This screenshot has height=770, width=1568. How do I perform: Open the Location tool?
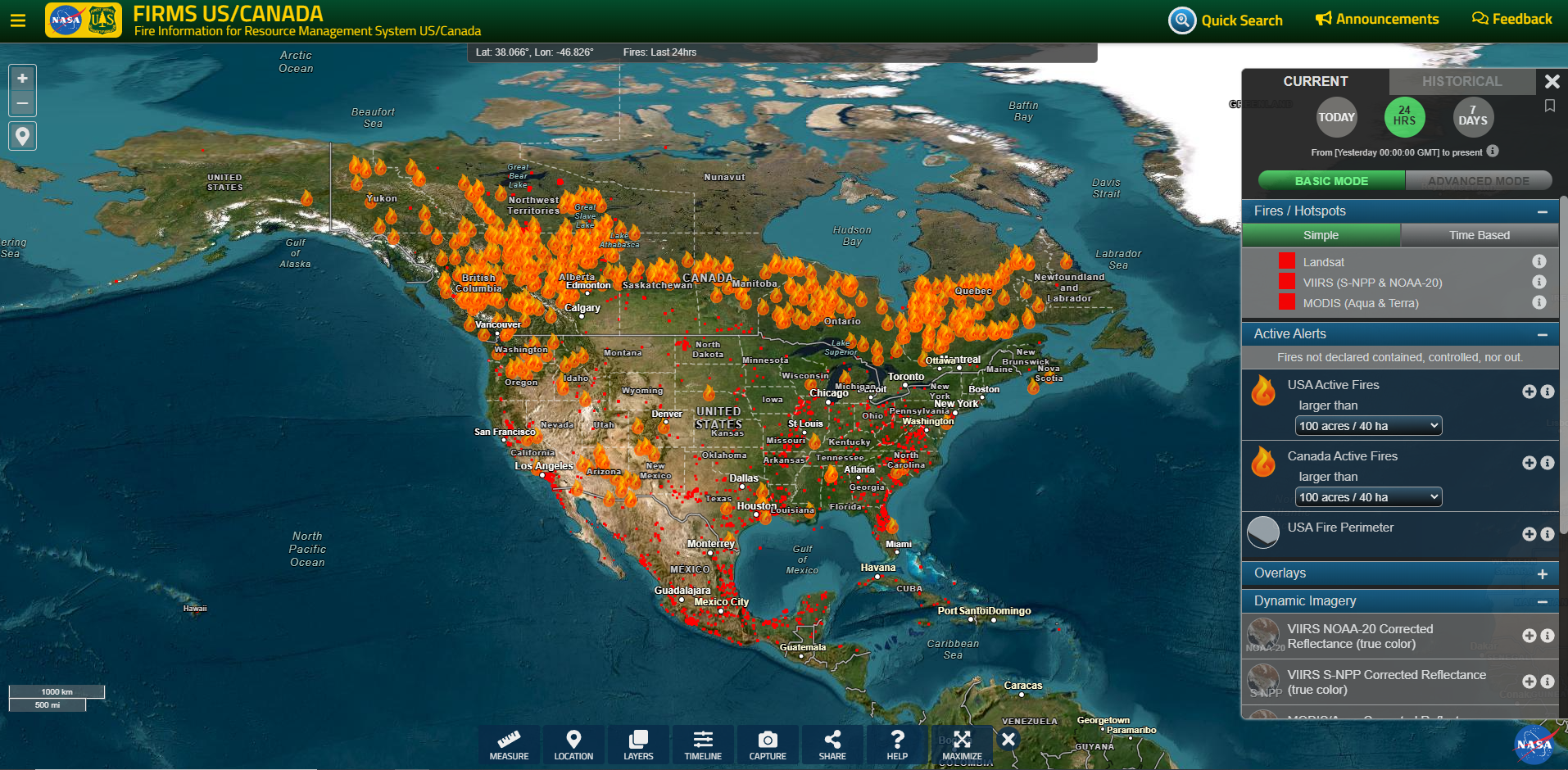click(x=573, y=745)
